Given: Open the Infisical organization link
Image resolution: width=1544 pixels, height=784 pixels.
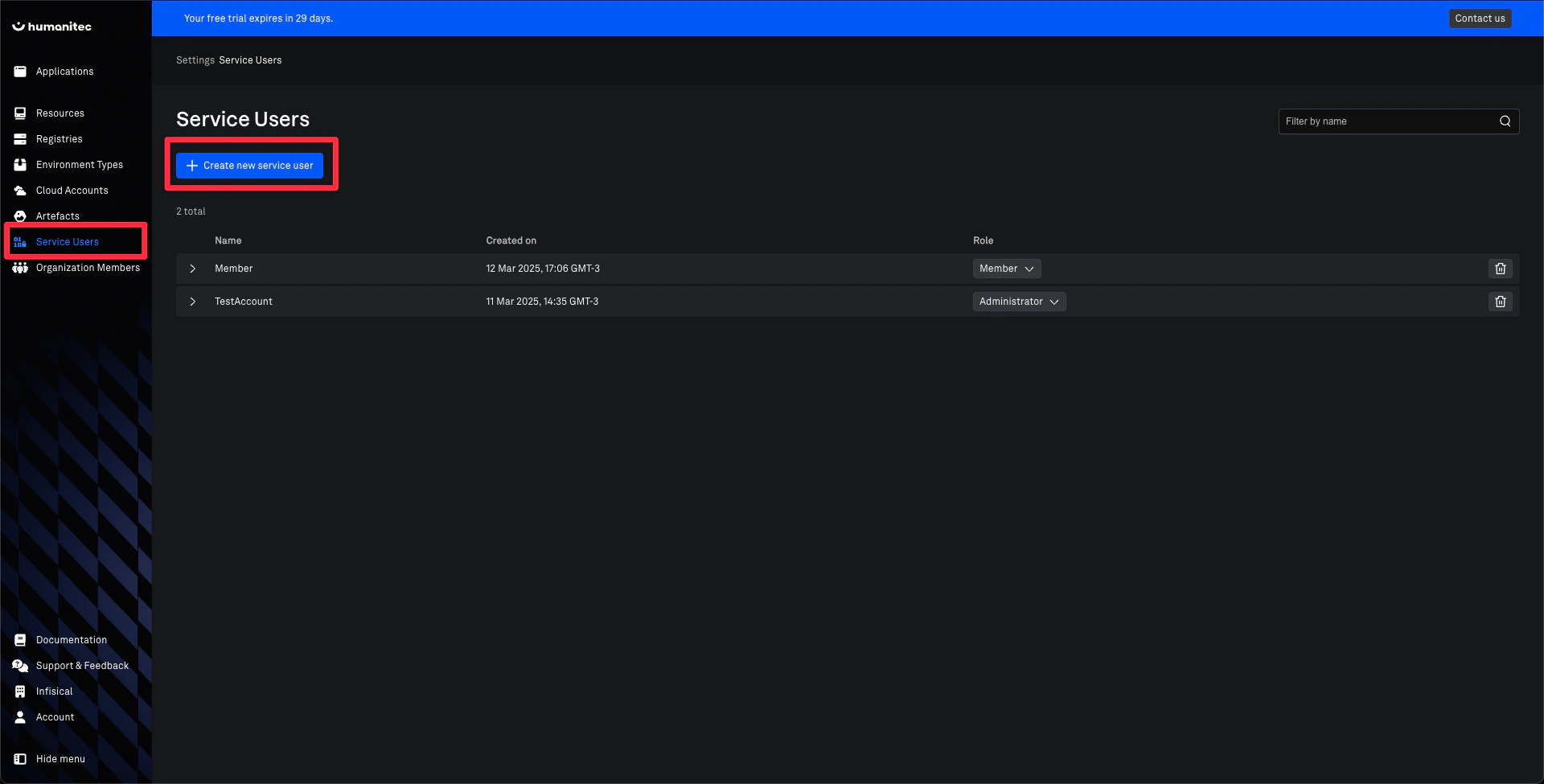Looking at the screenshot, I should 55,692.
